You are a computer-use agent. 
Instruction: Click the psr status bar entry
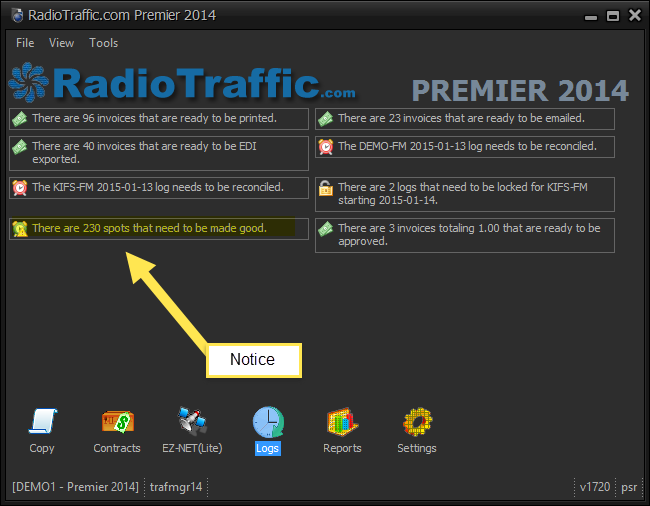pos(629,487)
